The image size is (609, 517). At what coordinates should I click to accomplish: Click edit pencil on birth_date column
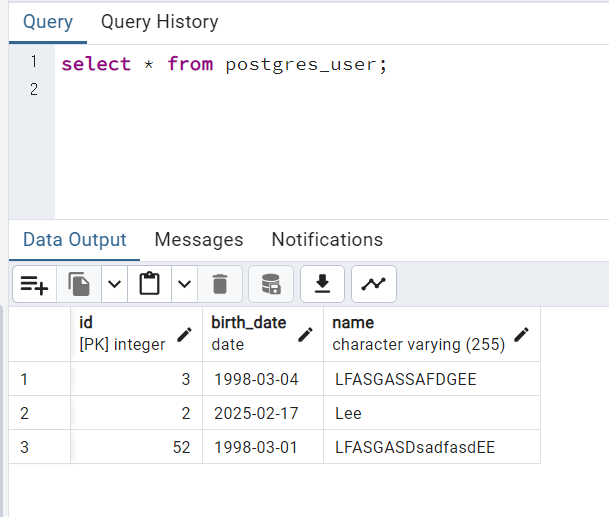pos(306,334)
